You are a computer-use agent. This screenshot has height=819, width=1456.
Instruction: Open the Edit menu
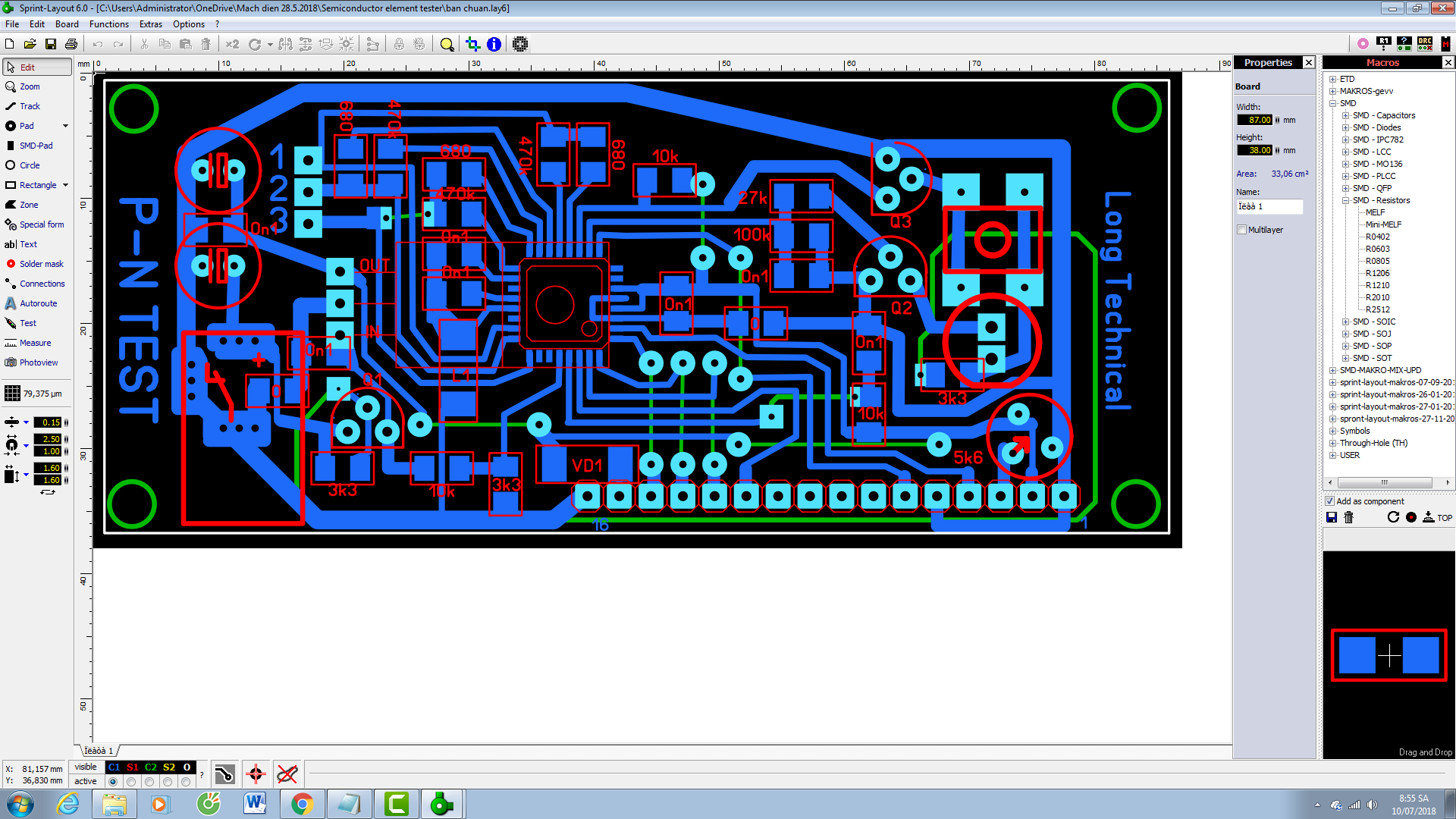(37, 24)
